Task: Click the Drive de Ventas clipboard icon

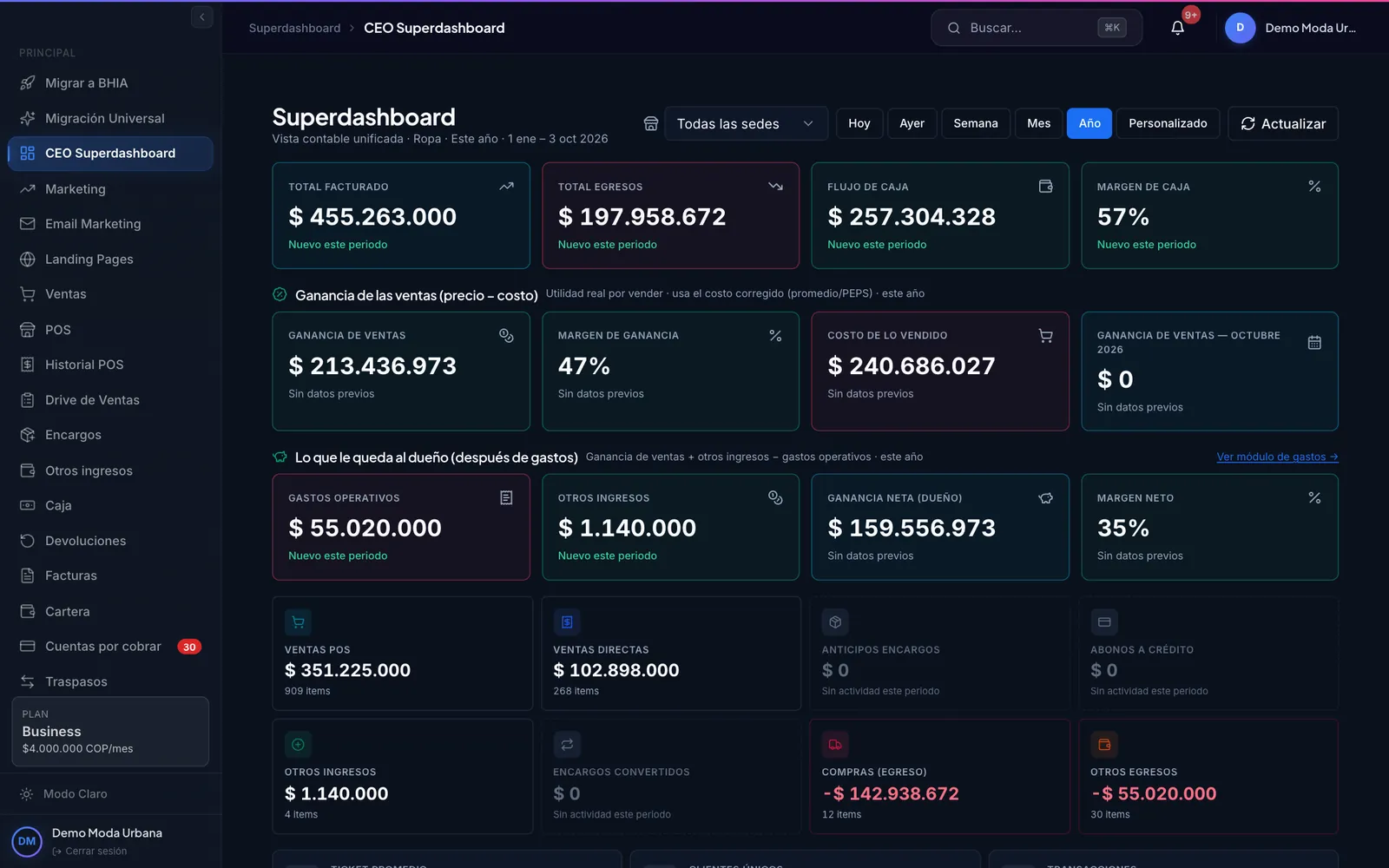Action: tap(28, 400)
